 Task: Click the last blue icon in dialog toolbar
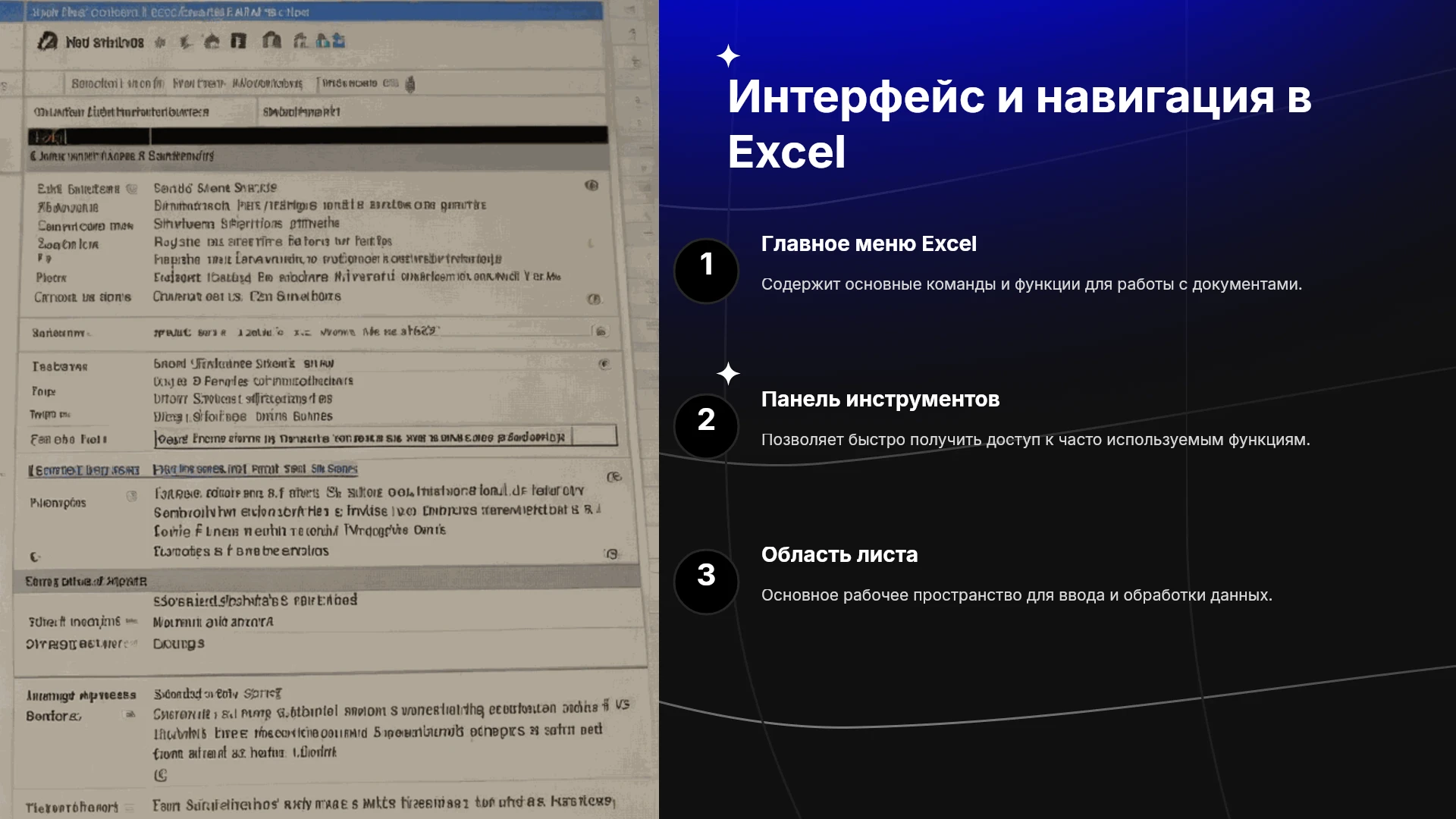pos(338,41)
